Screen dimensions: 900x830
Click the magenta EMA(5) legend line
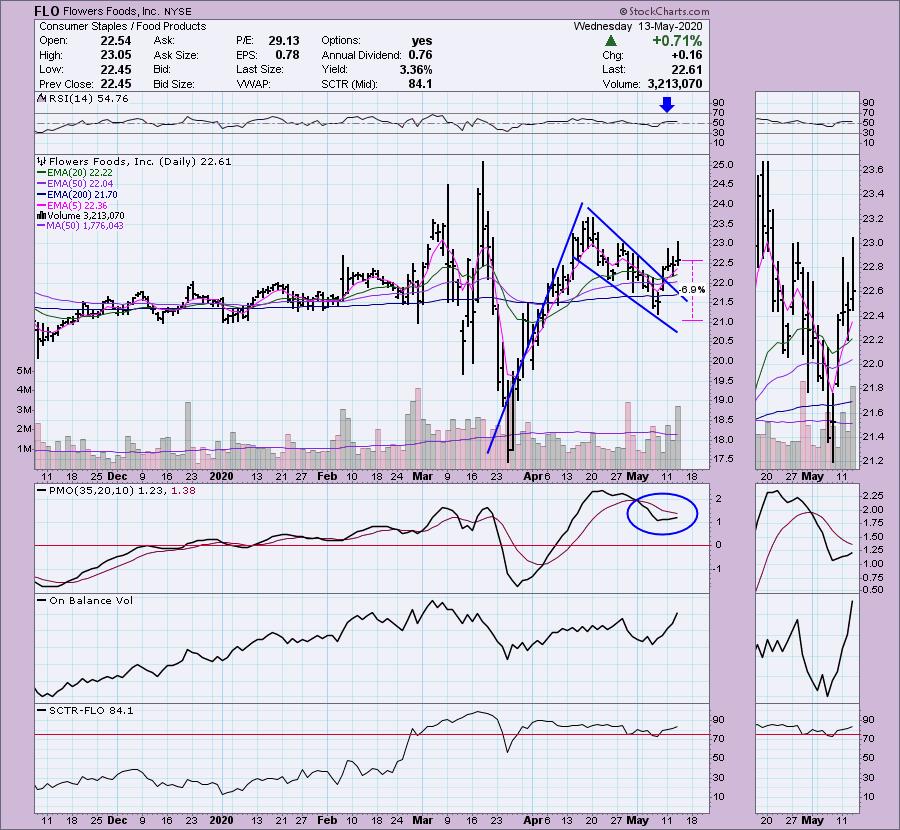click(41, 205)
